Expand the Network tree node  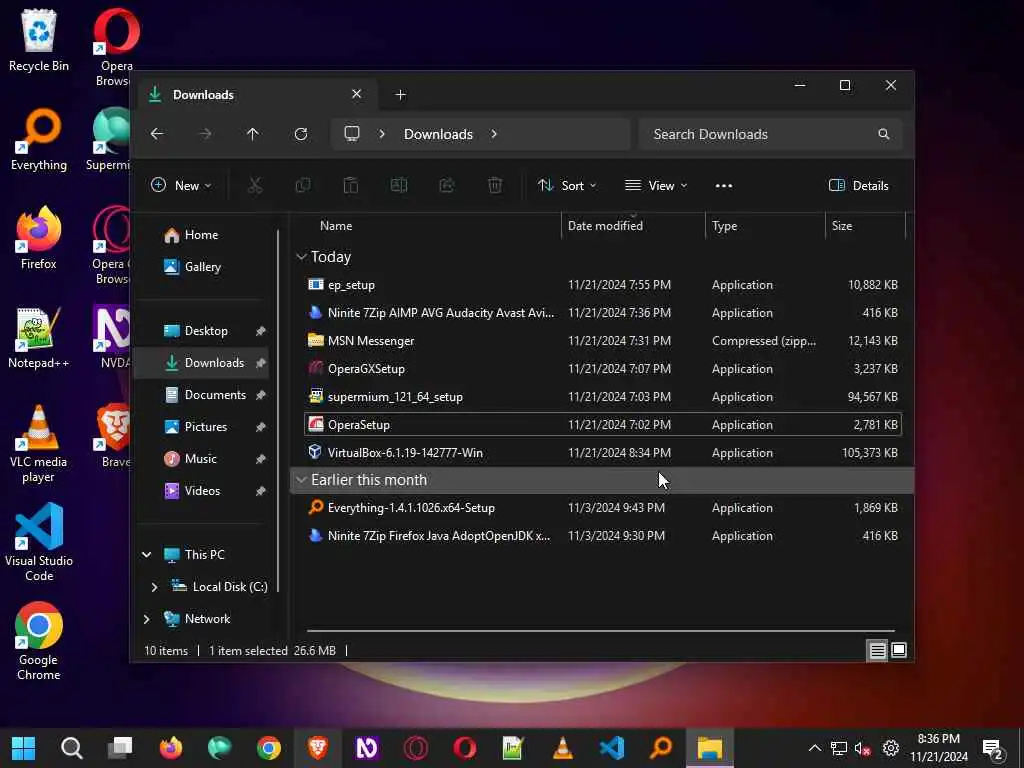tap(147, 619)
